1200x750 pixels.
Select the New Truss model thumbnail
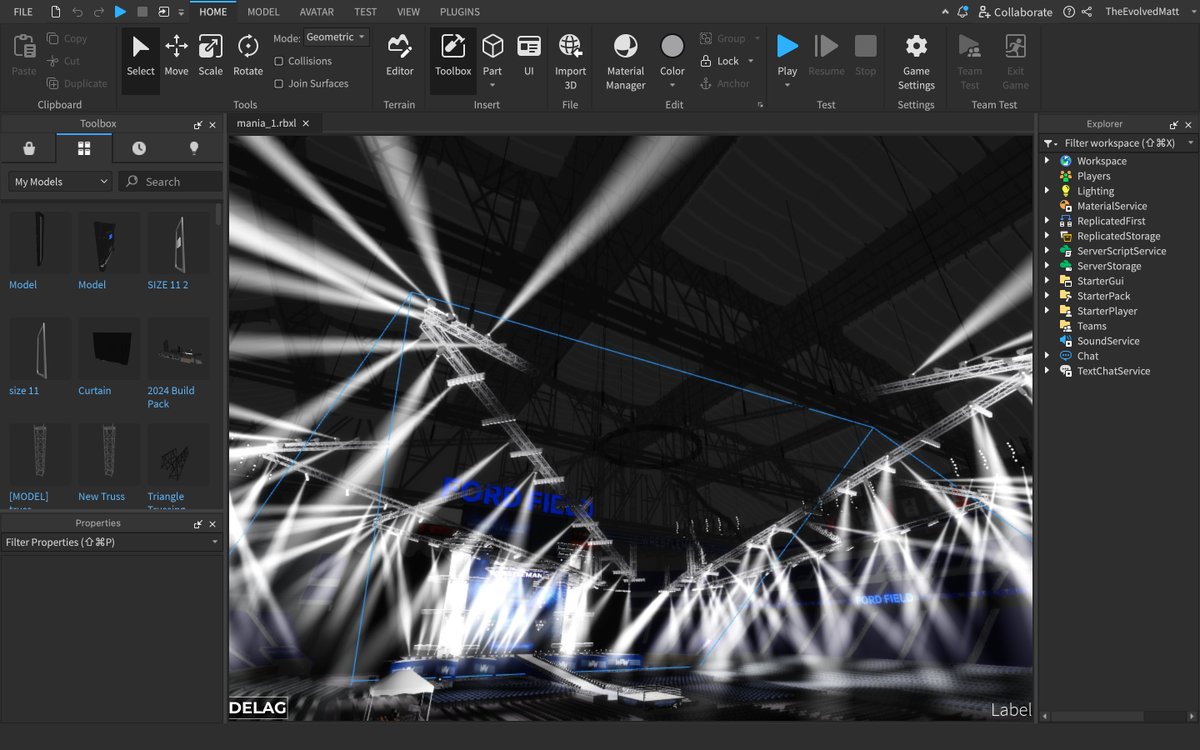109,455
